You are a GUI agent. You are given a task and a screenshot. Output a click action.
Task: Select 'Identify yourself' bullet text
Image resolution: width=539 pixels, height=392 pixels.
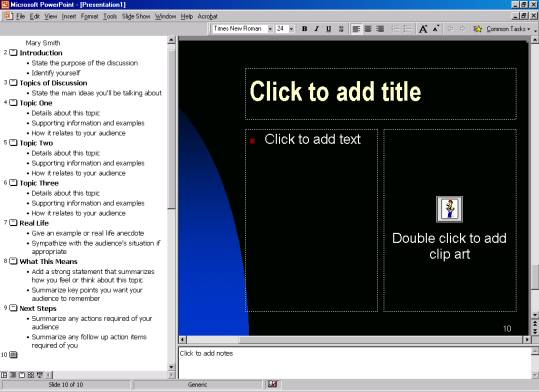tap(56, 73)
